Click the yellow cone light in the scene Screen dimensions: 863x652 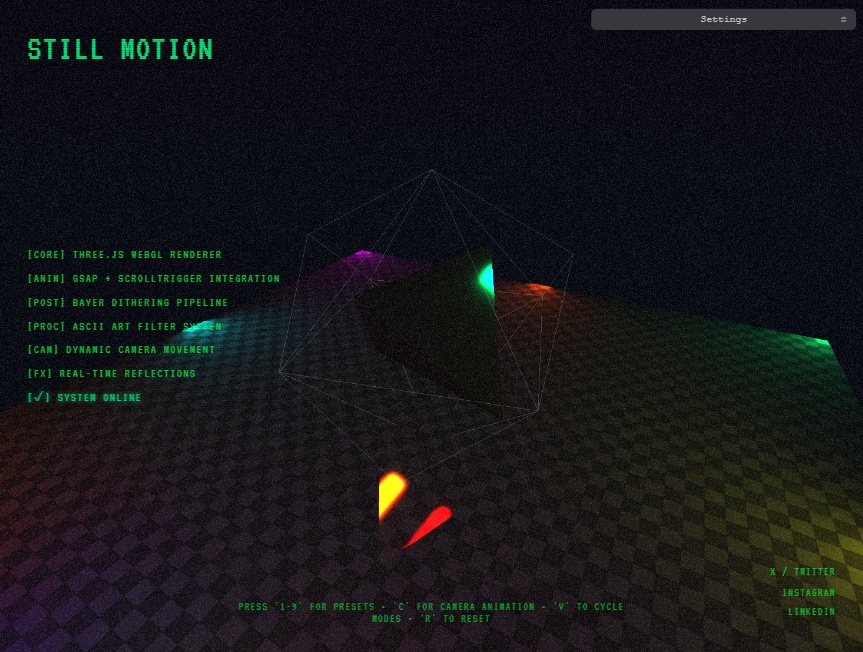(x=390, y=494)
